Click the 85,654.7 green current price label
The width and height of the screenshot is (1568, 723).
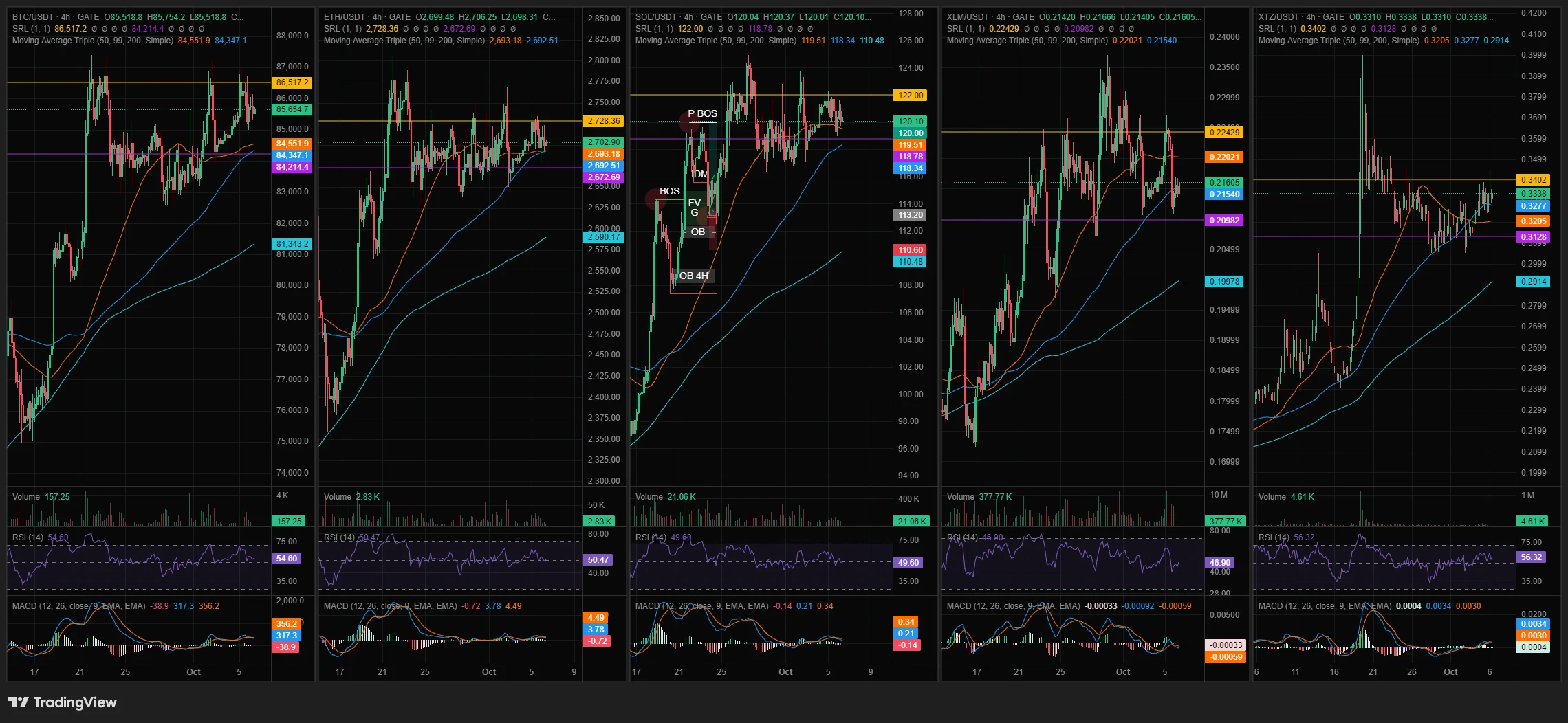pyautogui.click(x=292, y=109)
